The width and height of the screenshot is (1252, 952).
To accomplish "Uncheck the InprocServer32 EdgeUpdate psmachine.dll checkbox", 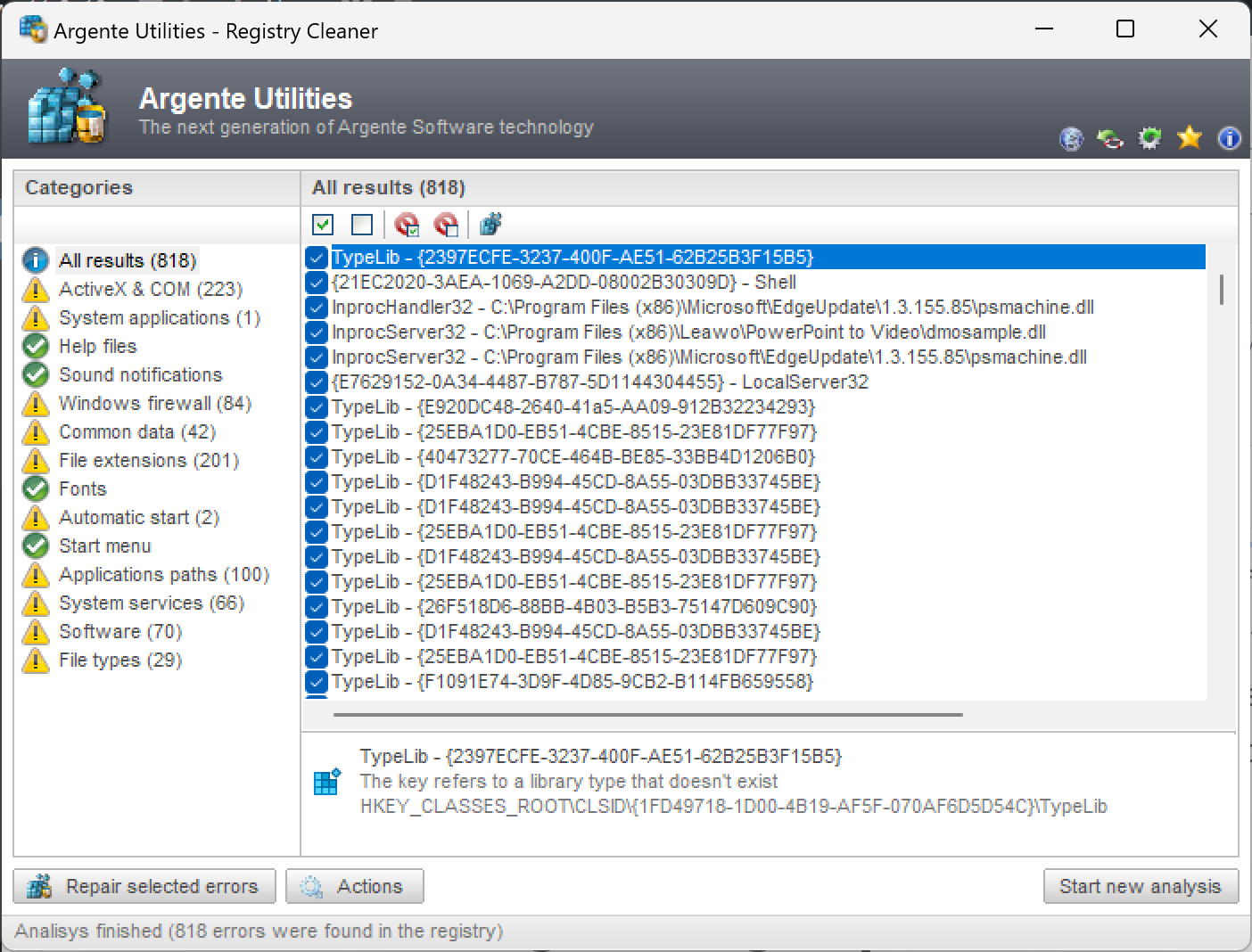I will [x=317, y=357].
